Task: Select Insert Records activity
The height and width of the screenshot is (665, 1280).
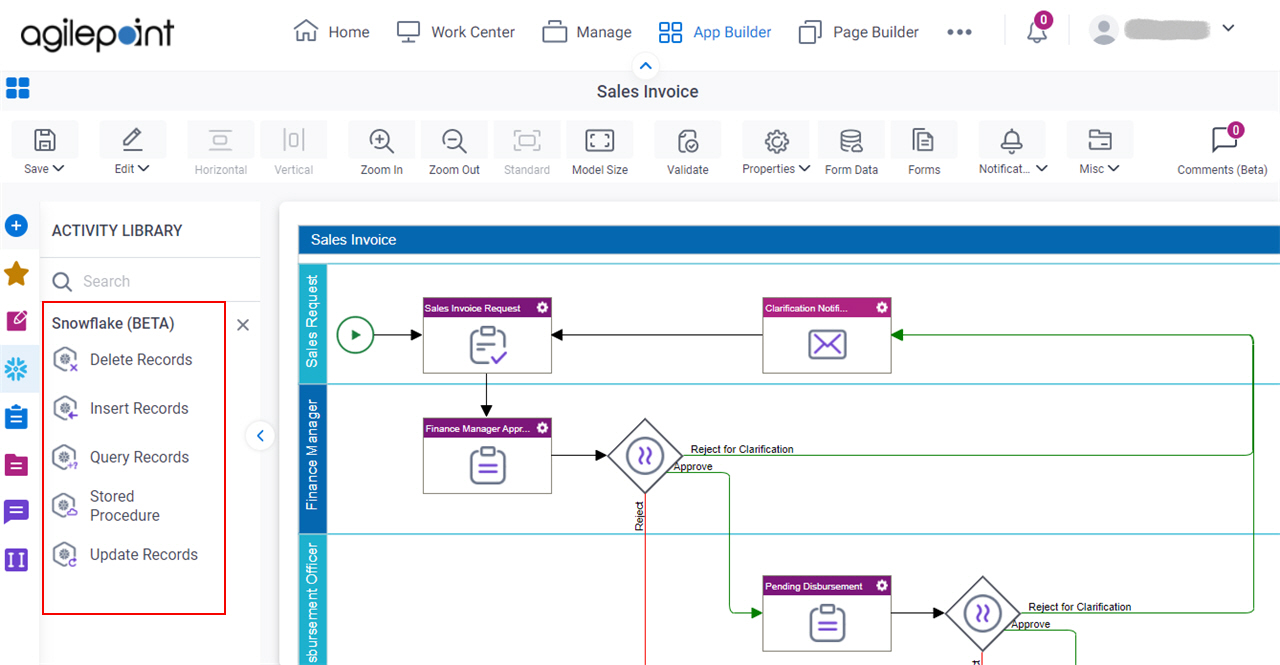Action: pos(121,409)
